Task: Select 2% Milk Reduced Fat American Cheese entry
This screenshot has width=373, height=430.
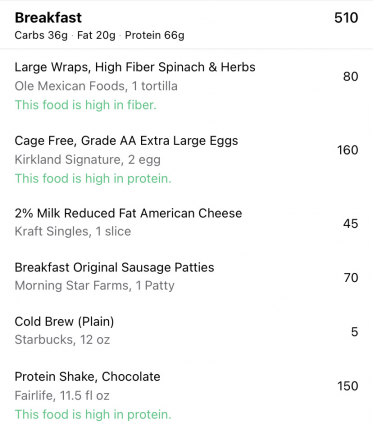Action: point(186,222)
